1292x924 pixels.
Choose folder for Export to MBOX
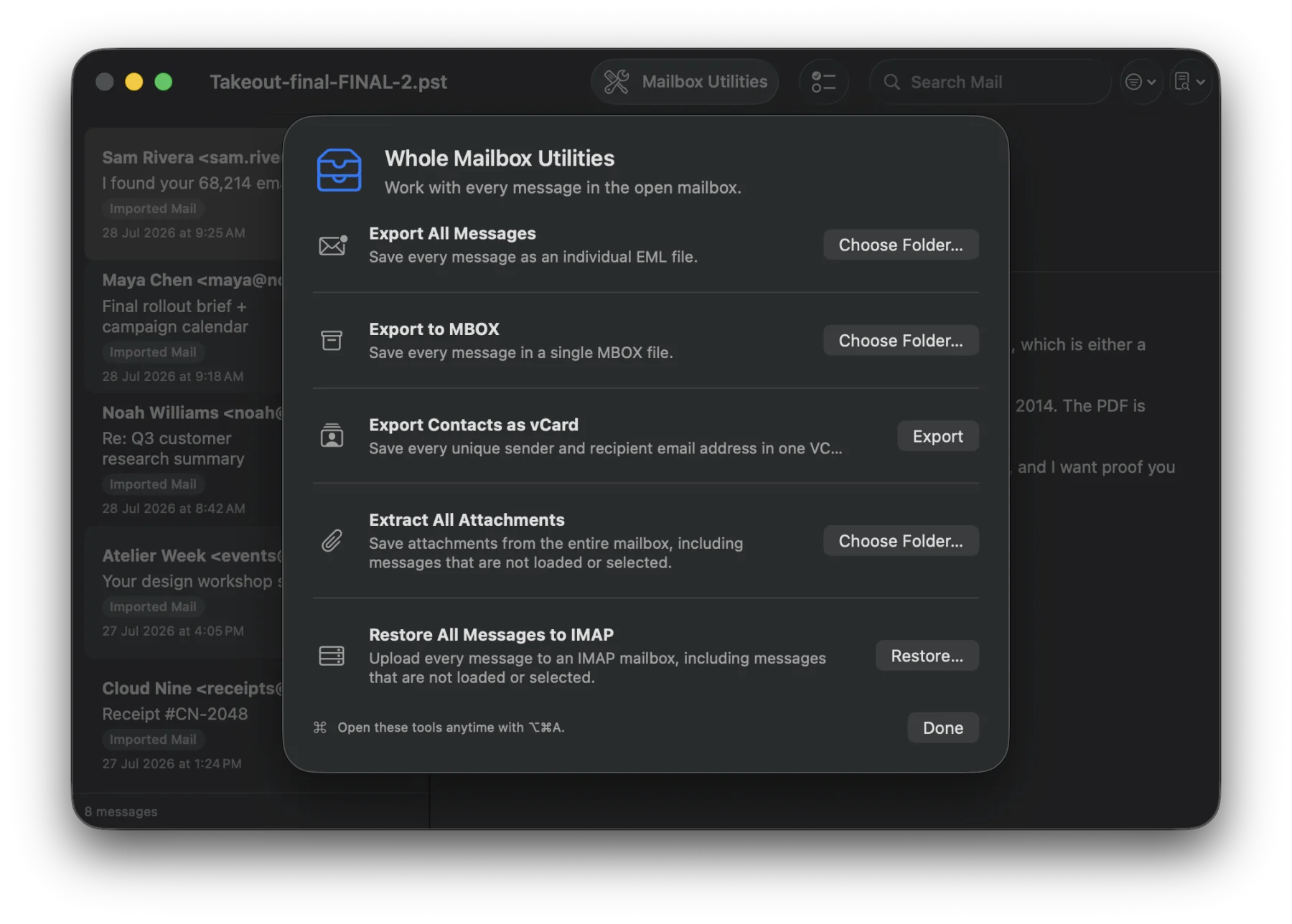(x=901, y=340)
